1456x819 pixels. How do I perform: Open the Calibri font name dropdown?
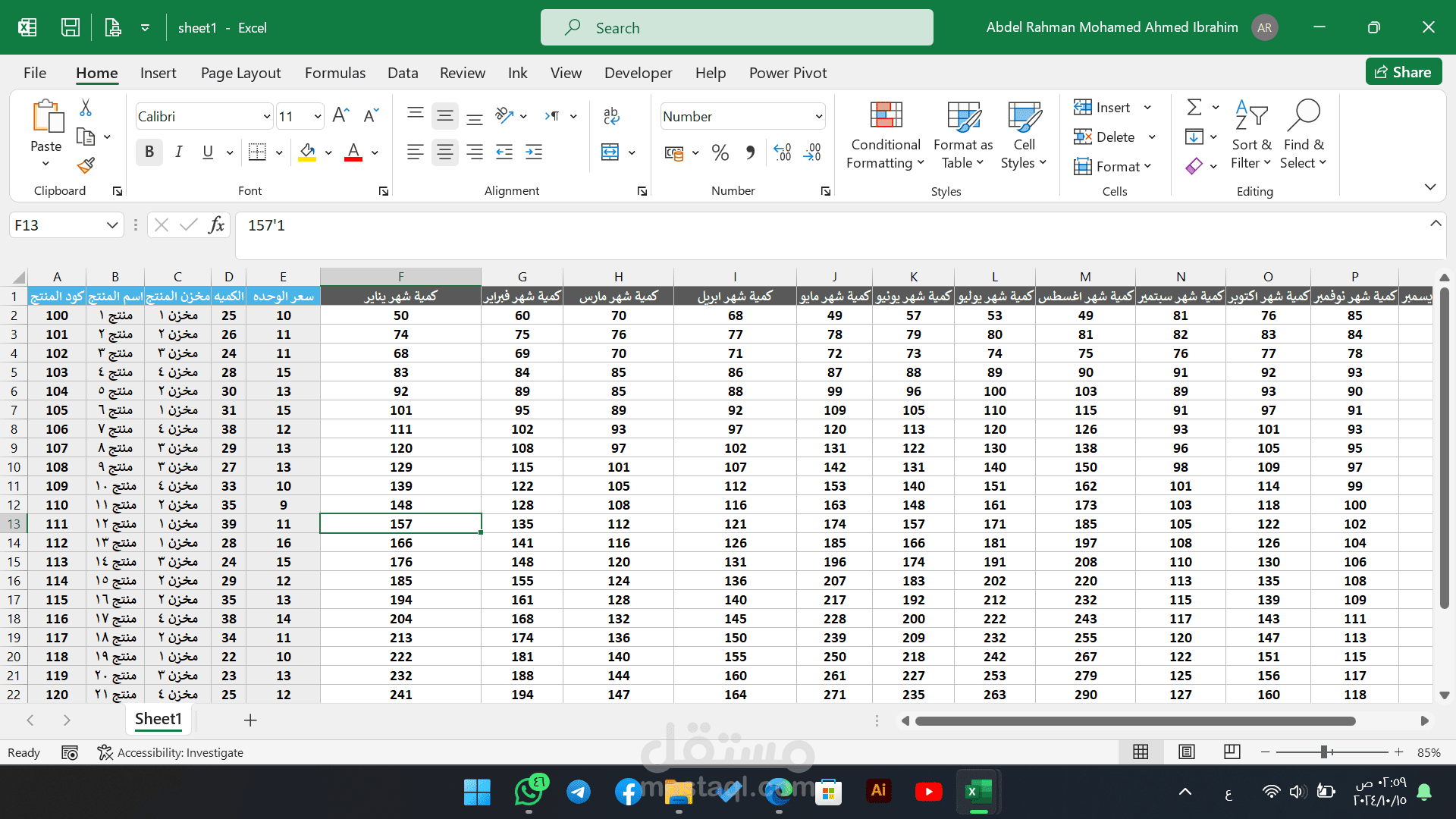click(x=267, y=117)
